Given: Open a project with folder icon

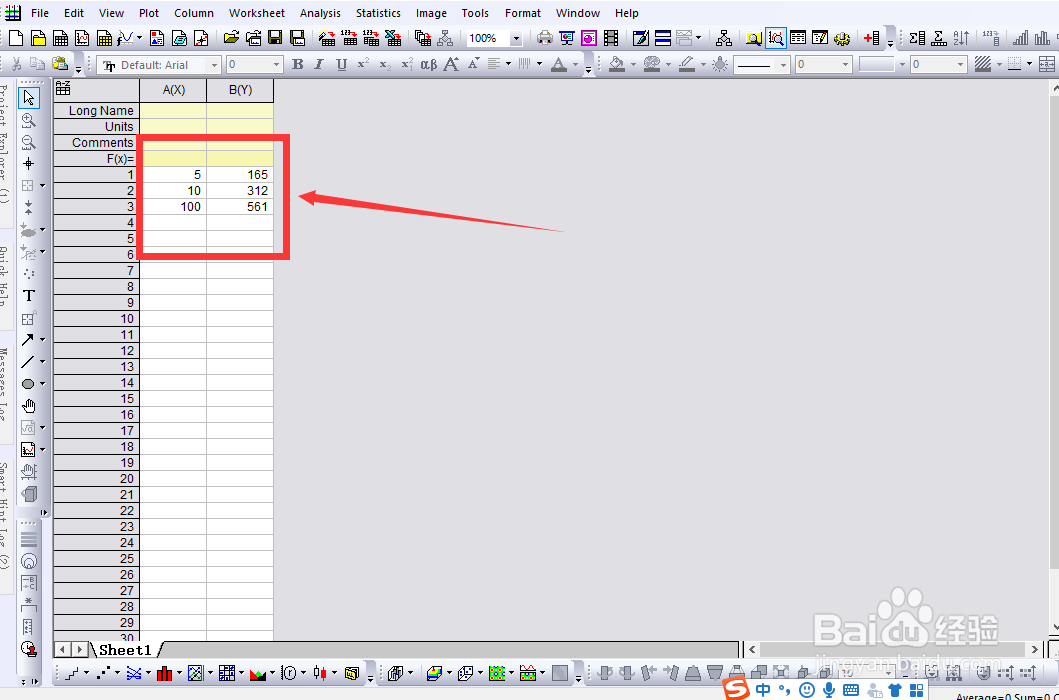Looking at the screenshot, I should point(232,38).
